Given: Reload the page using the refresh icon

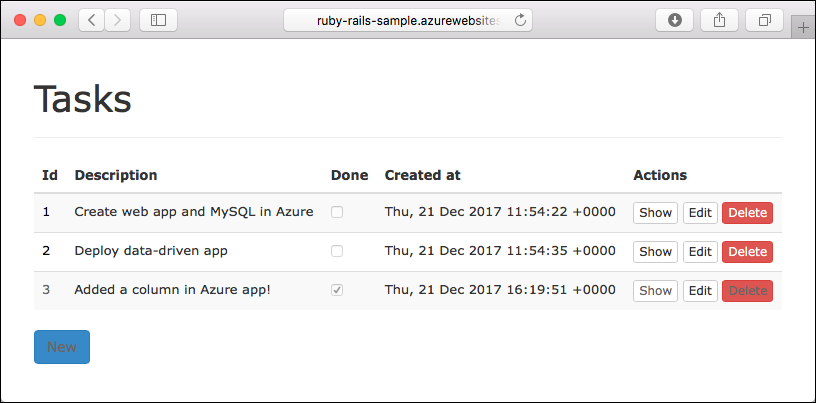Looking at the screenshot, I should click(521, 20).
